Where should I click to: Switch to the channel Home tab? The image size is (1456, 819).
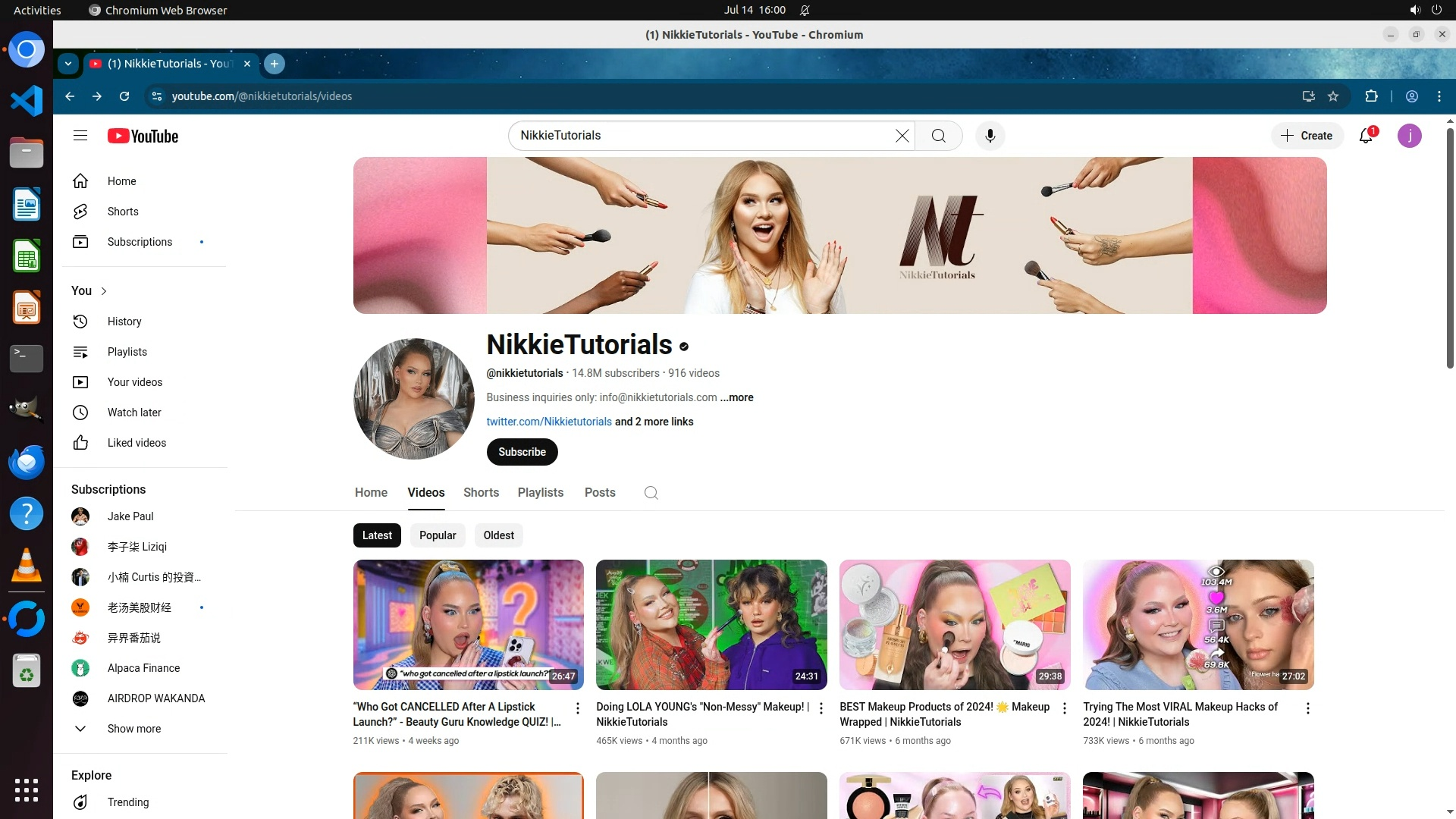pos(371,493)
